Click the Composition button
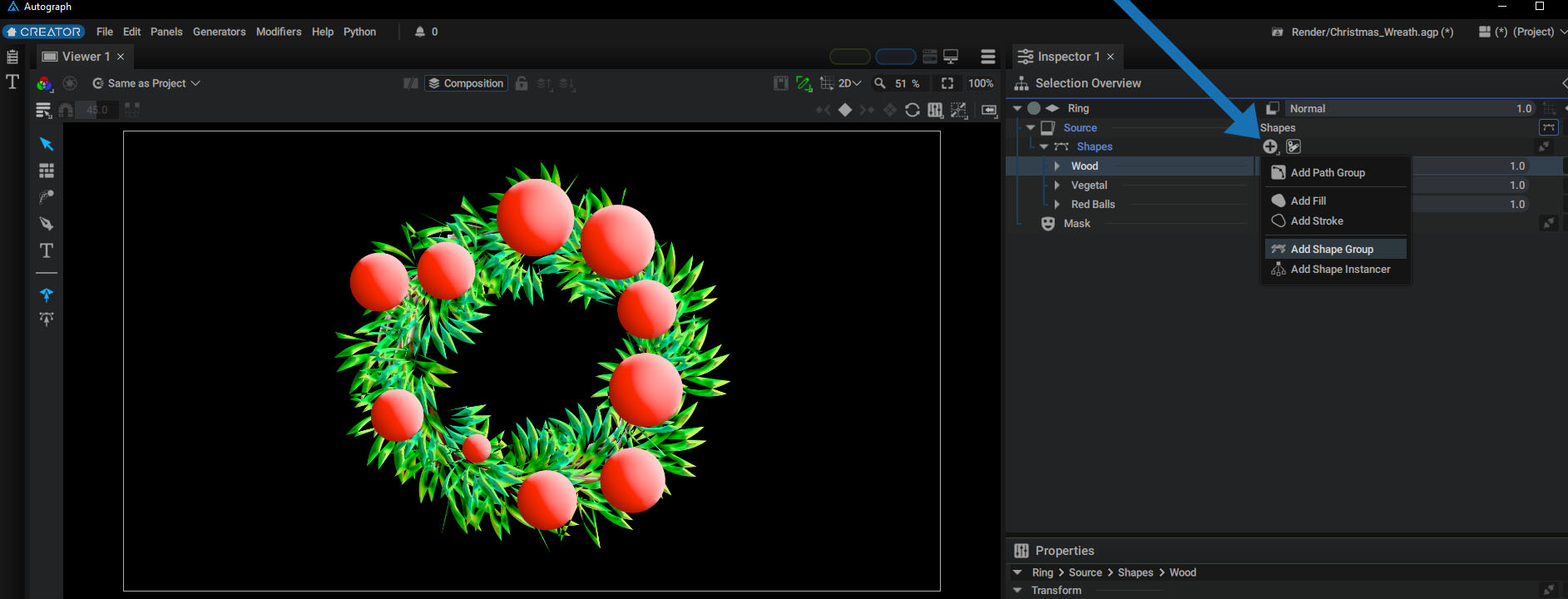 point(466,83)
